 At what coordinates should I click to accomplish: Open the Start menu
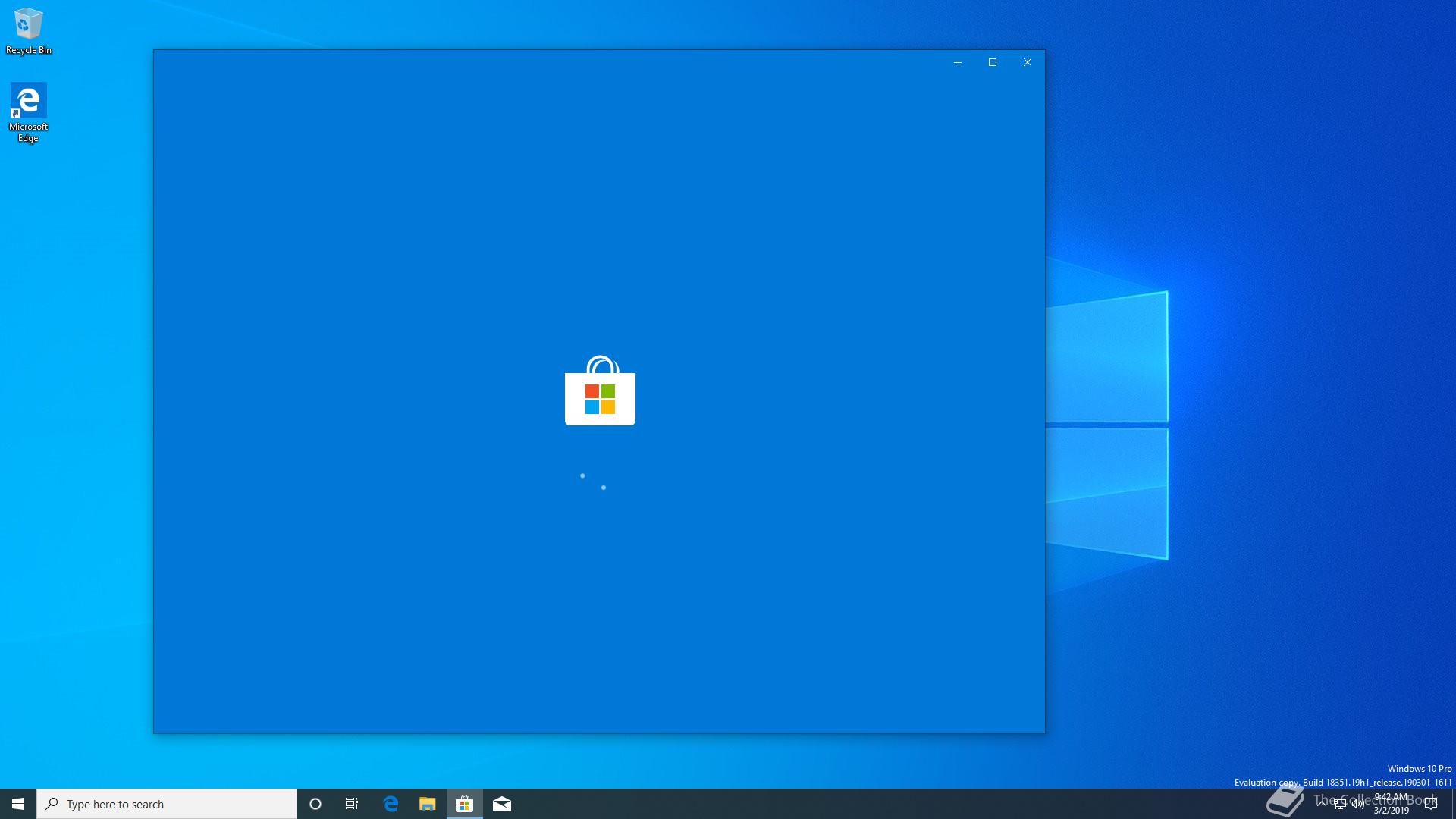18,804
